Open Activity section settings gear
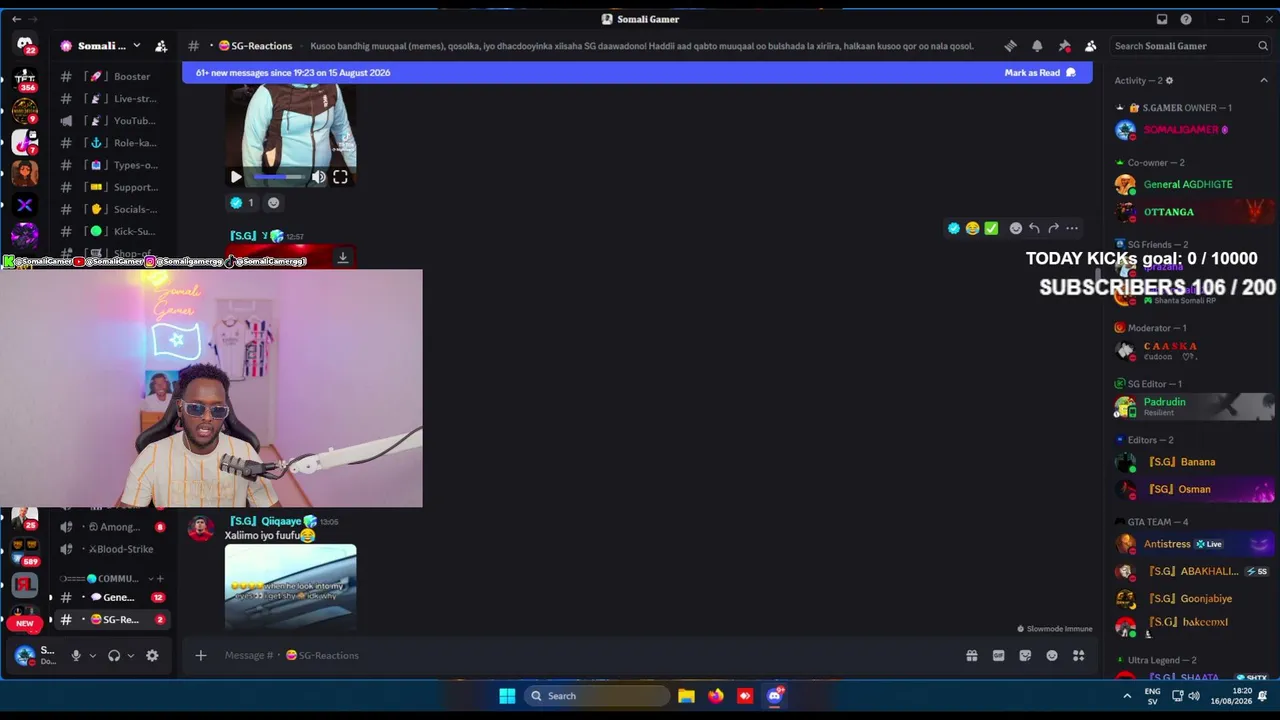This screenshot has height=720, width=1280. coord(1169,81)
